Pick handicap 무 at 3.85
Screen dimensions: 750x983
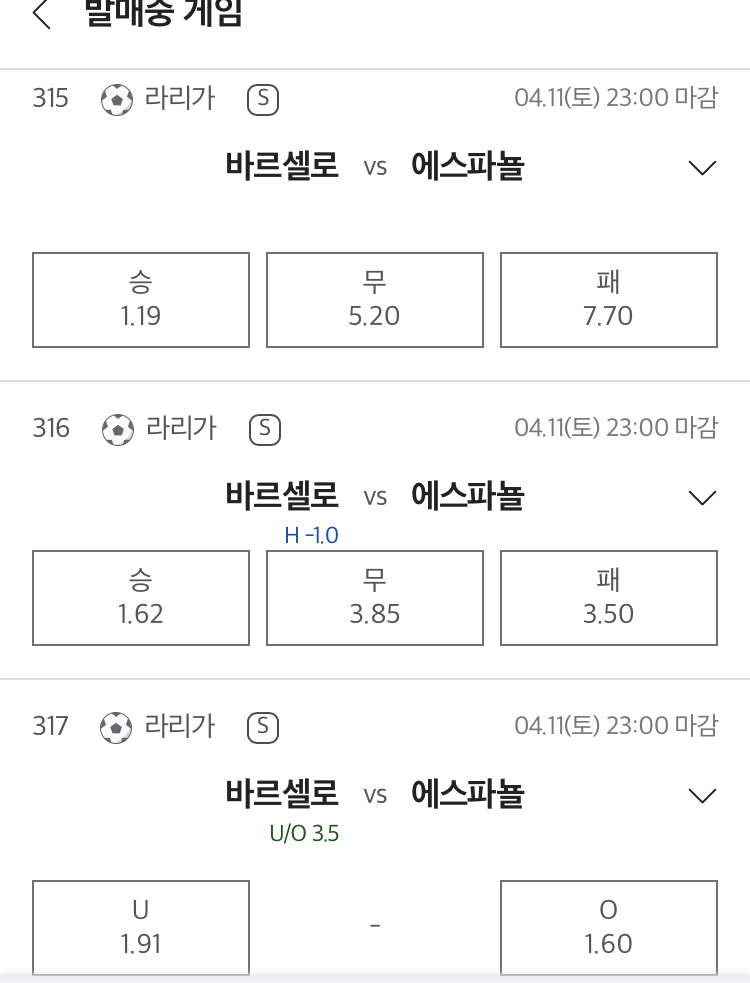(x=375, y=597)
